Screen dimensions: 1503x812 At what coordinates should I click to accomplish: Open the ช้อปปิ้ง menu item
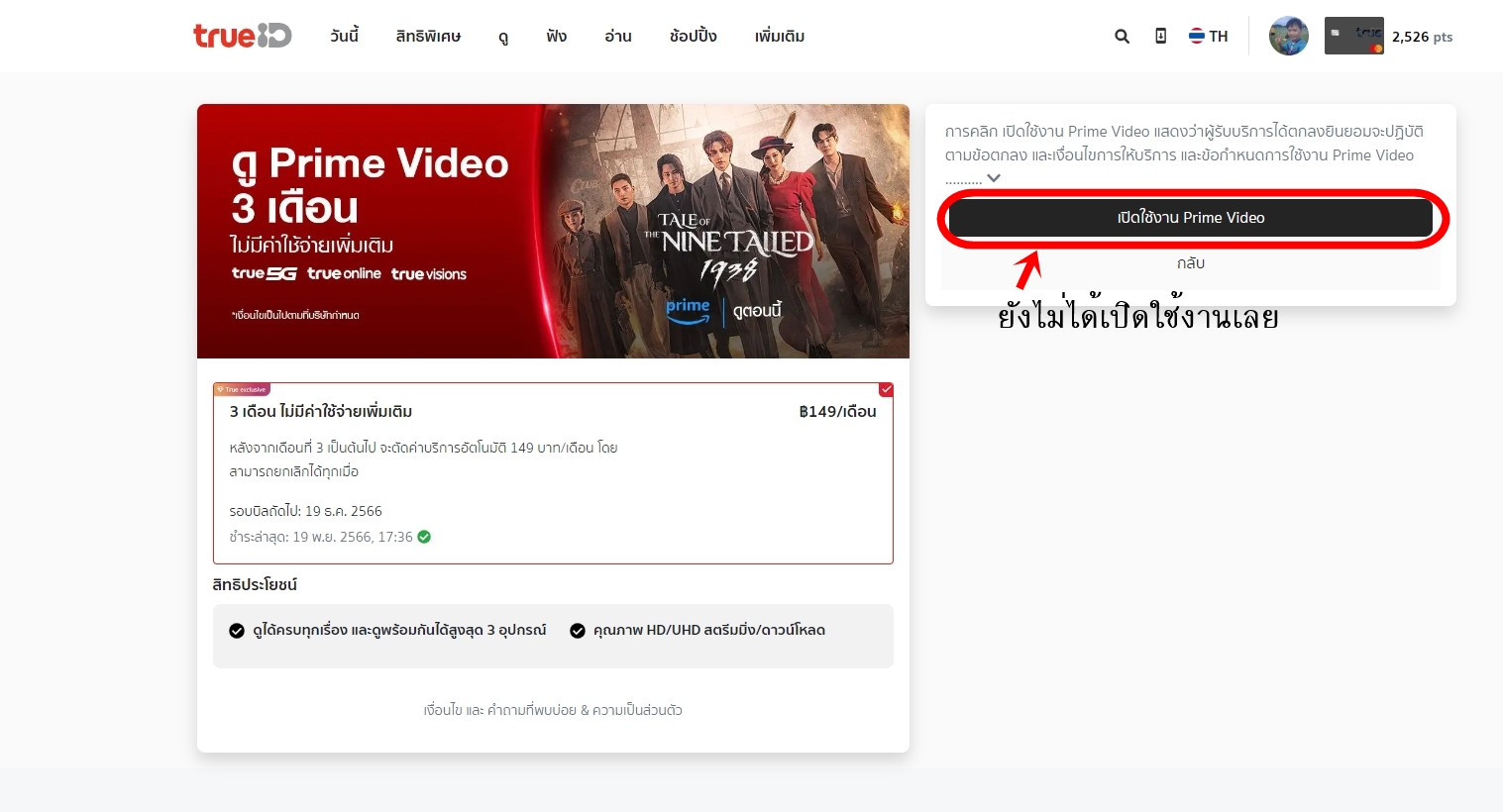coord(693,37)
